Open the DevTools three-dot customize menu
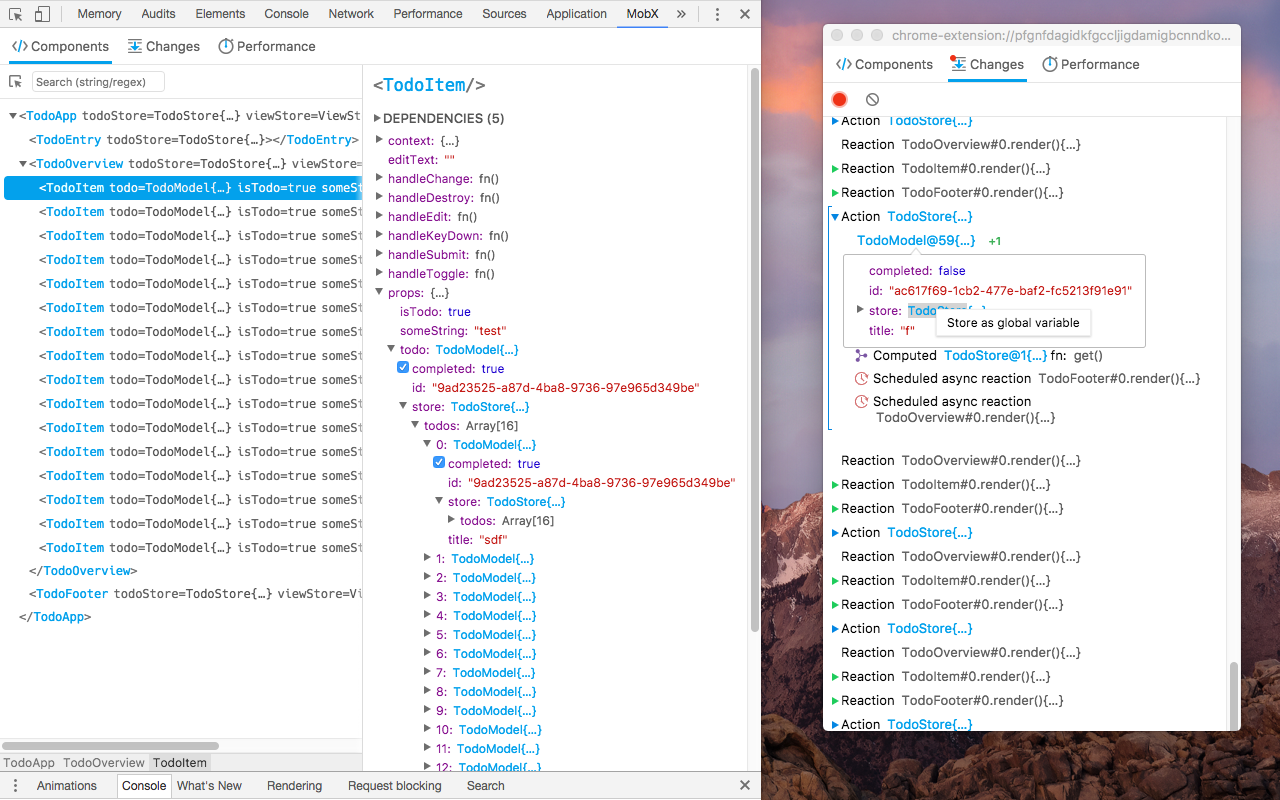This screenshot has height=800, width=1280. (x=717, y=14)
